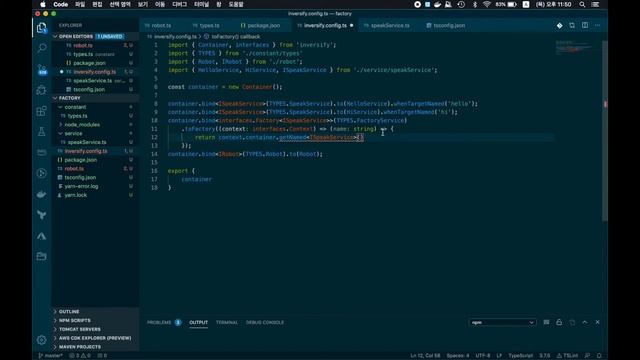Image resolution: width=640 pixels, height=360 pixels.
Task: Collapse the constant folder
Action: point(96,107)
